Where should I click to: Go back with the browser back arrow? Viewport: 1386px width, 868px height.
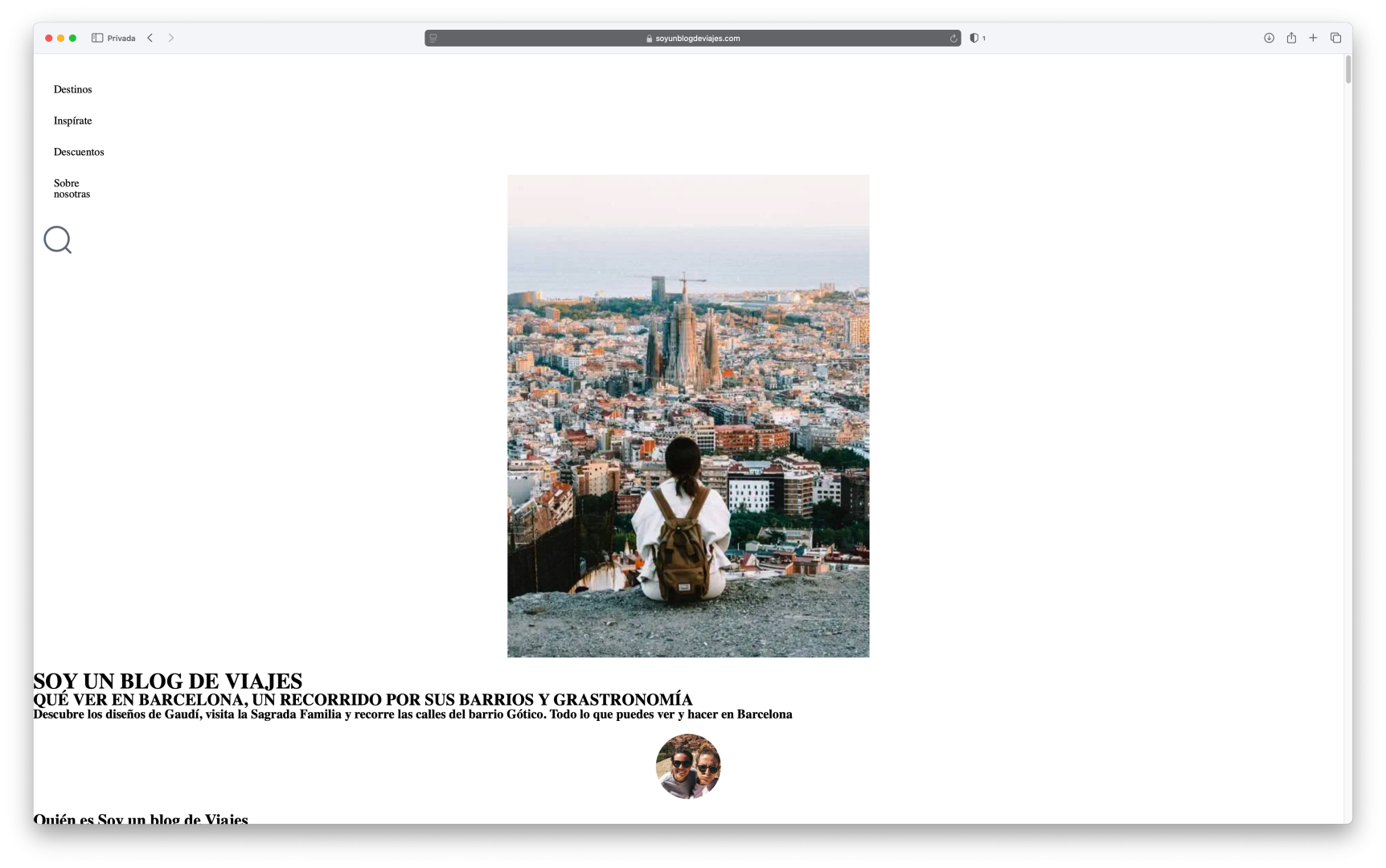[x=150, y=38]
